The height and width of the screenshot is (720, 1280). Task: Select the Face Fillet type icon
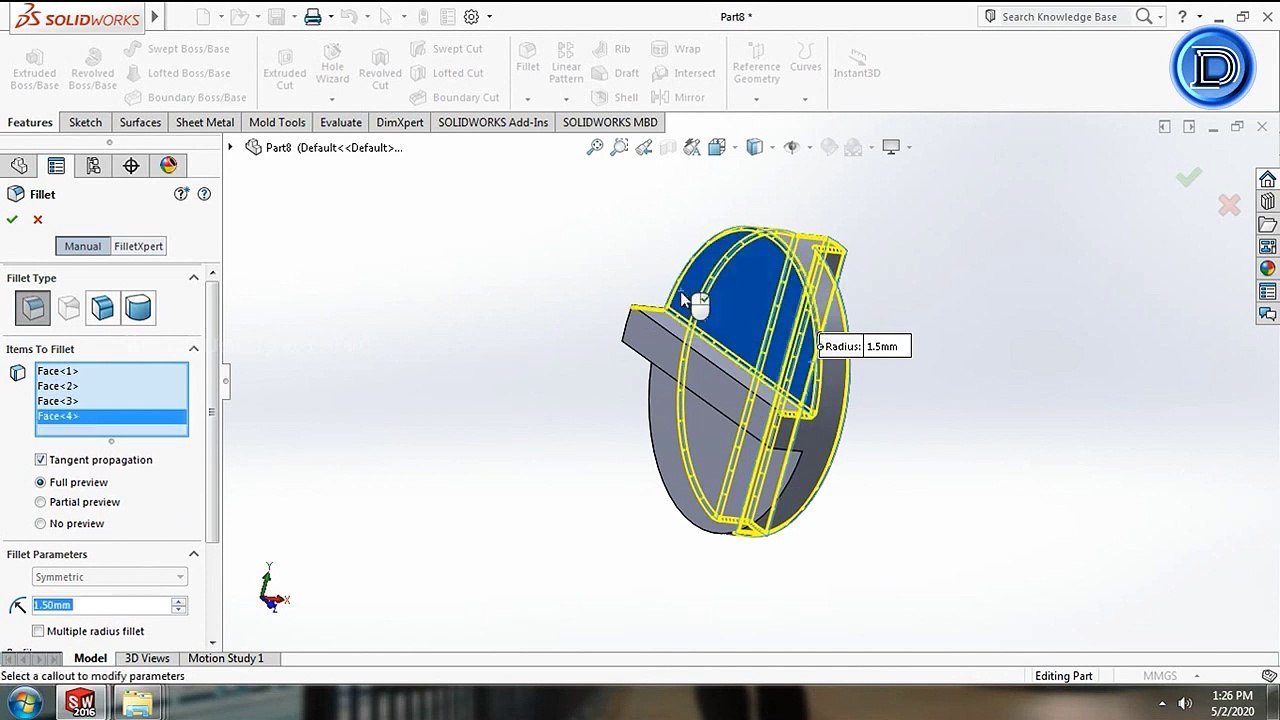[103, 308]
